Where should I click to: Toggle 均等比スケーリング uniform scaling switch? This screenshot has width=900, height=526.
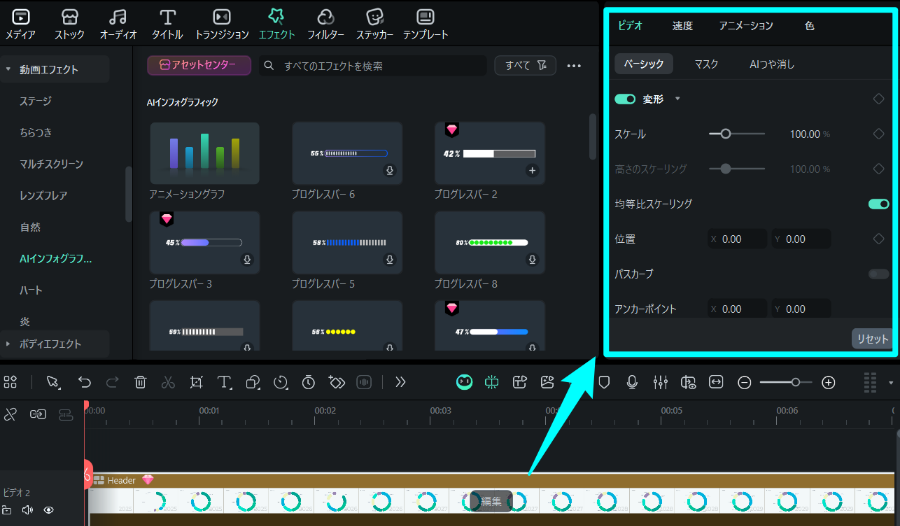pos(878,204)
